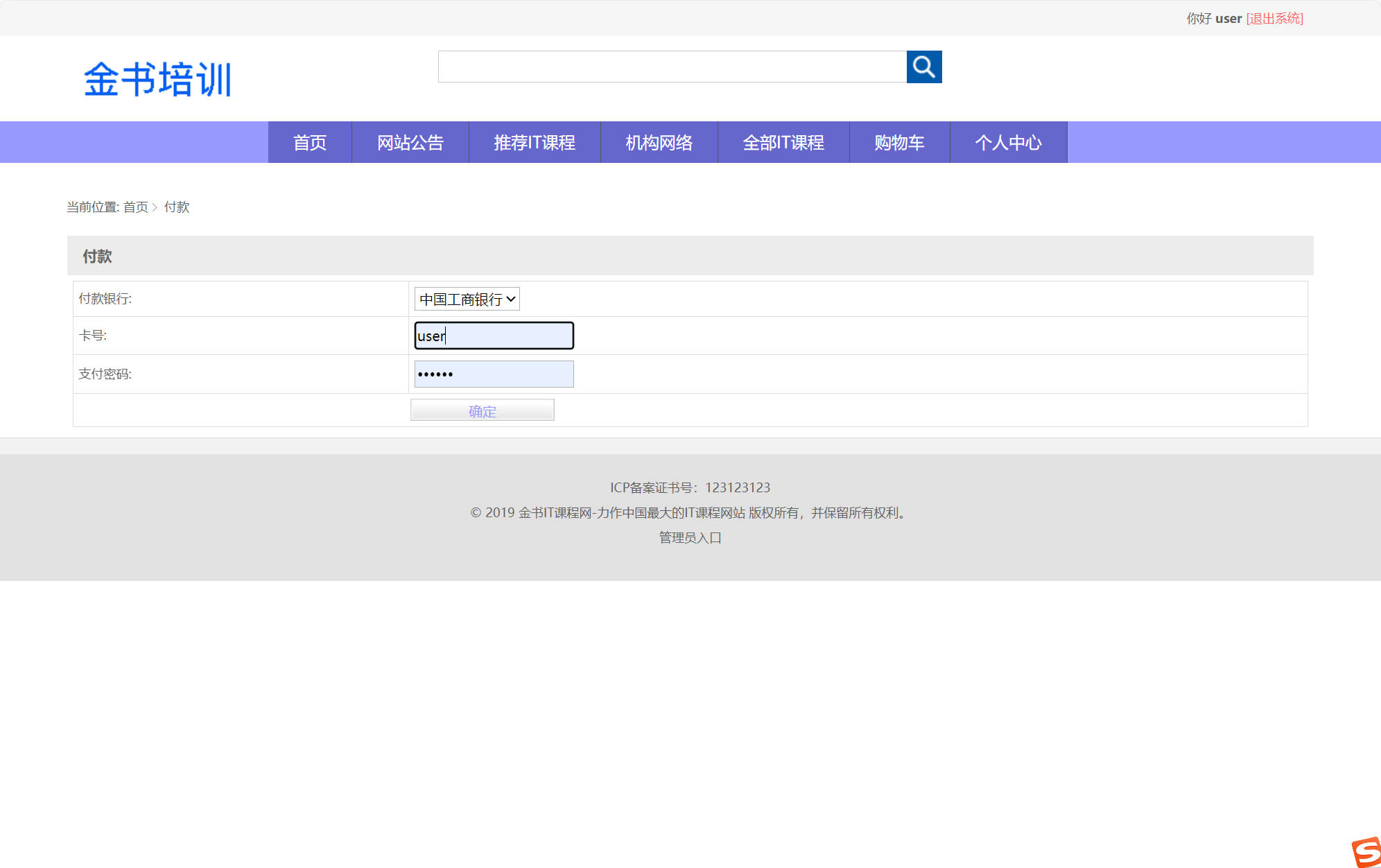Open the 机构网络 section
The image size is (1381, 868).
pos(658,142)
